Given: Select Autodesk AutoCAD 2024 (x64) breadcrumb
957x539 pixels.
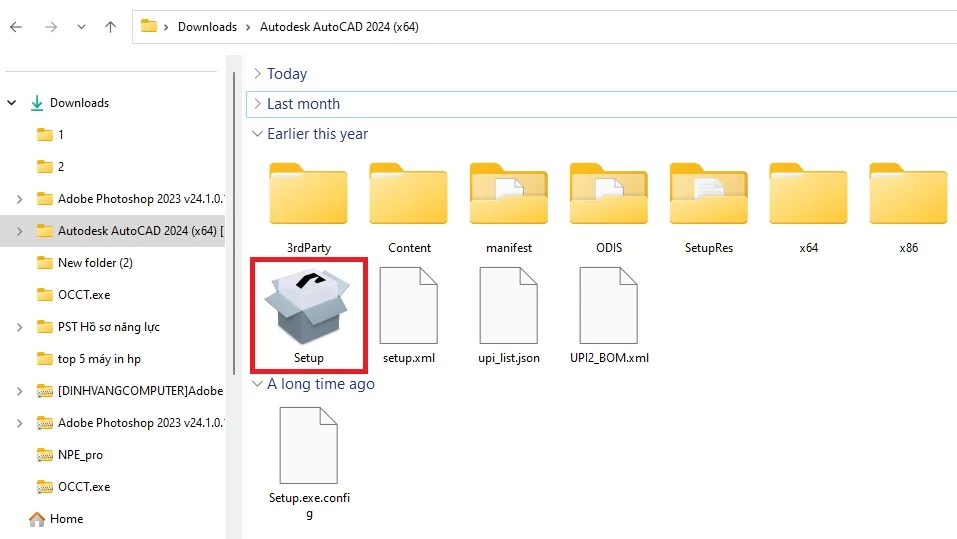Looking at the screenshot, I should [339, 27].
